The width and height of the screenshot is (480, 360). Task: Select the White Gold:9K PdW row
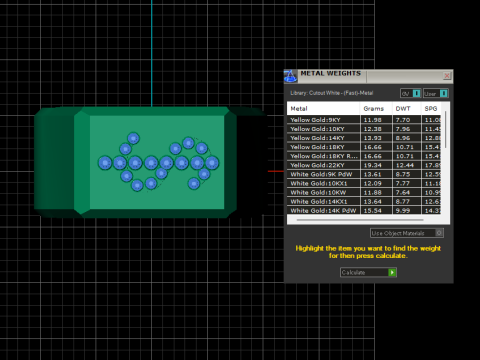pos(364,174)
